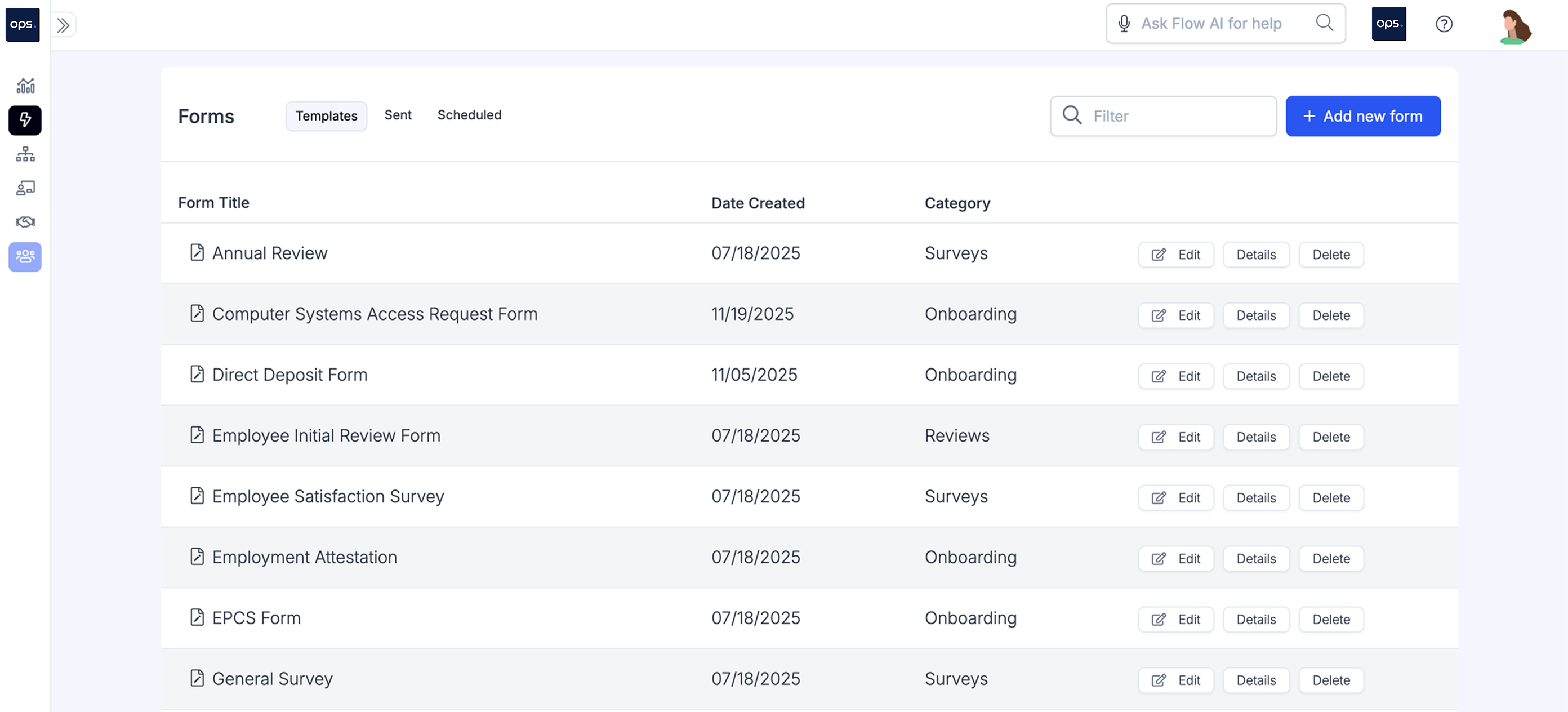Click the handshake sidebar icon
Viewport: 1568px width, 712px height.
click(x=25, y=222)
